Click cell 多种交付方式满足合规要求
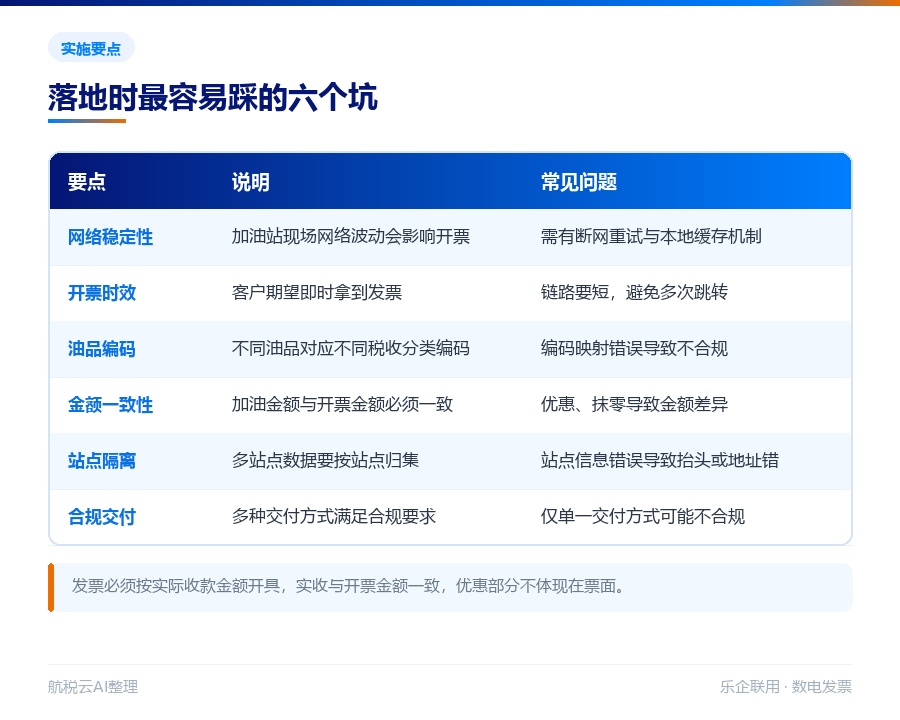The width and height of the screenshot is (900, 720). 334,517
